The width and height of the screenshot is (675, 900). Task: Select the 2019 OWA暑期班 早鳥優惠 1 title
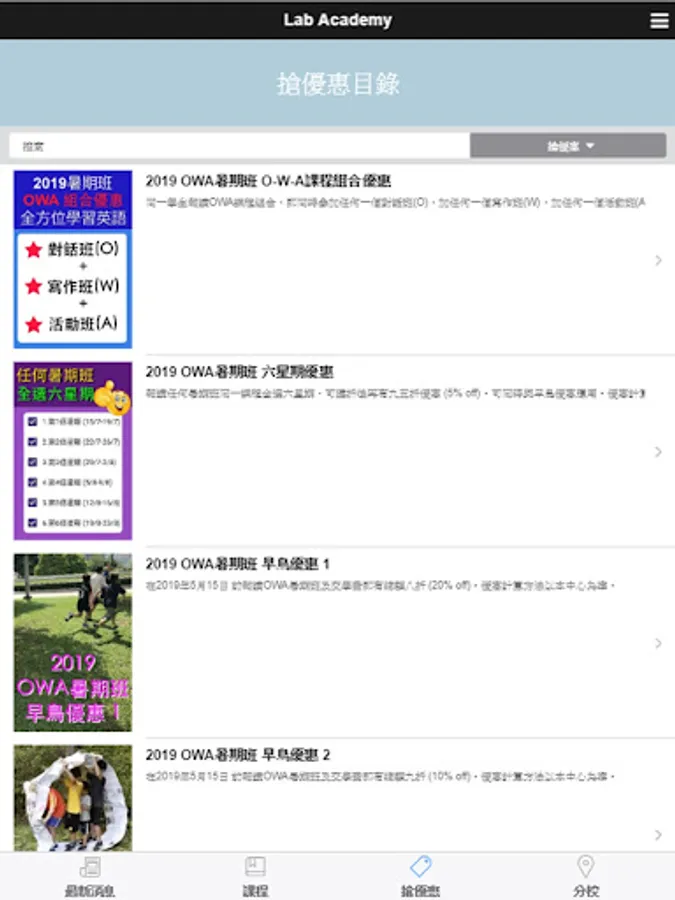[x=238, y=564]
